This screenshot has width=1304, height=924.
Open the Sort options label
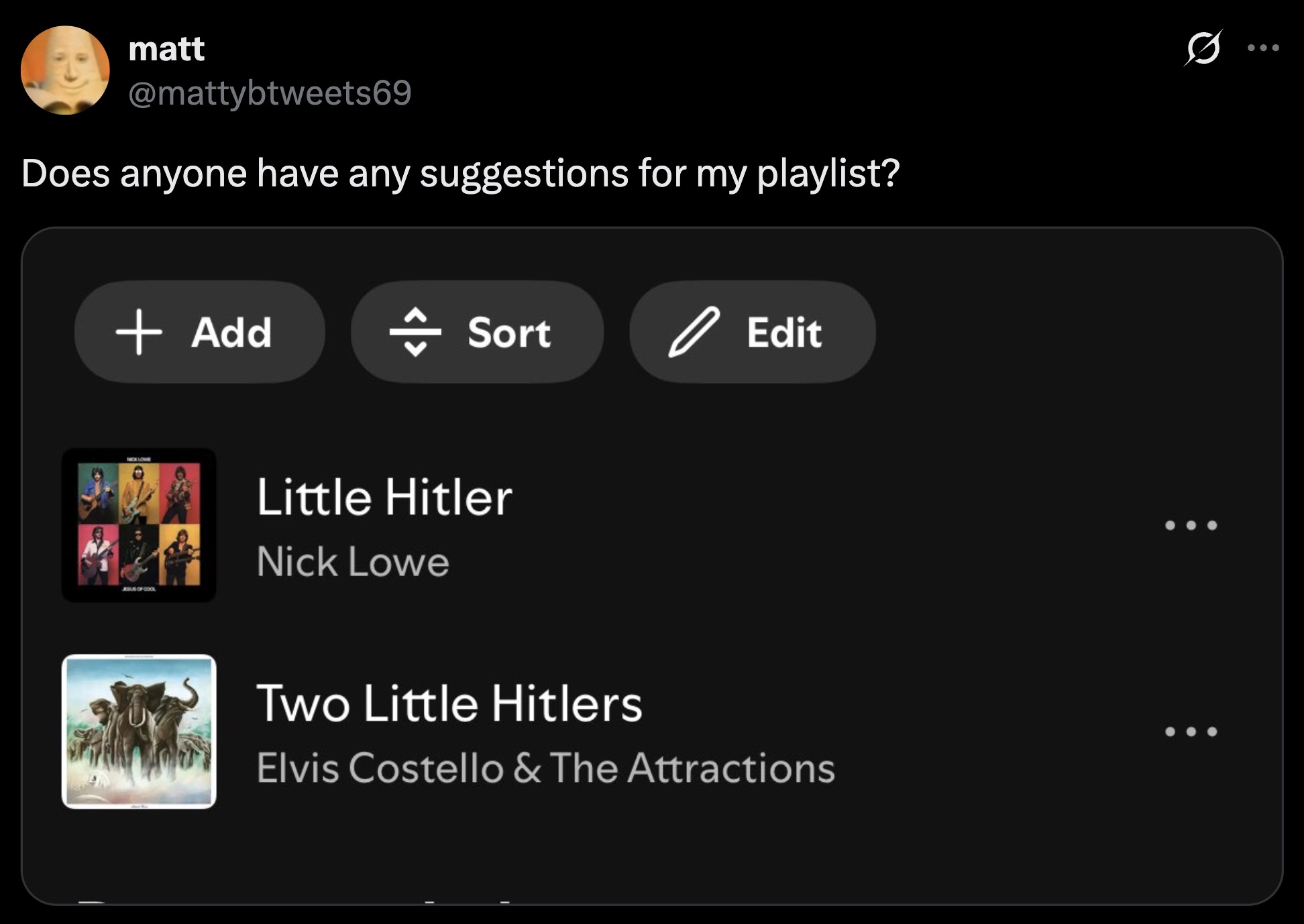pos(509,333)
